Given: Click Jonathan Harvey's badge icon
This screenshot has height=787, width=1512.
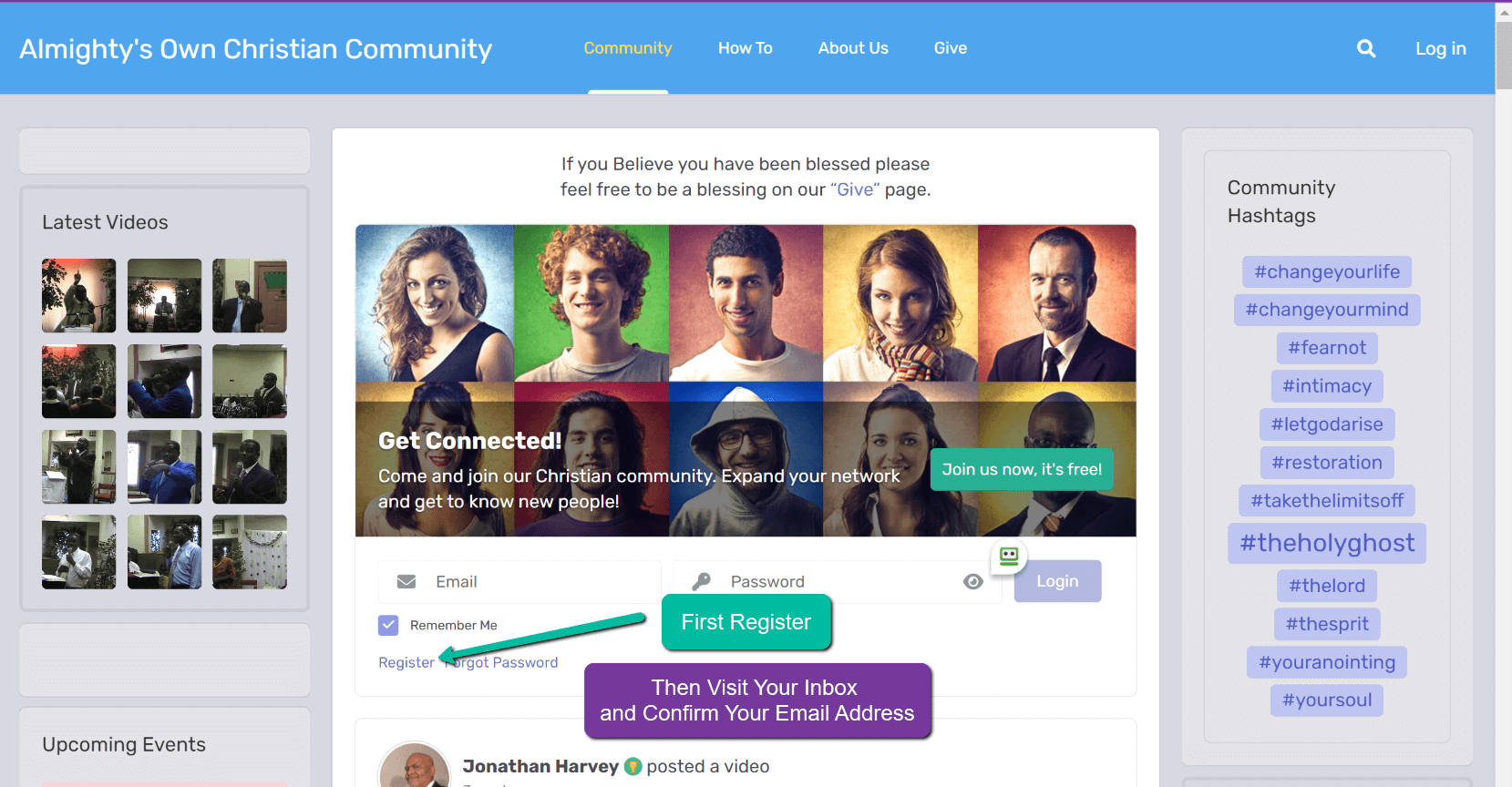Looking at the screenshot, I should 633,767.
